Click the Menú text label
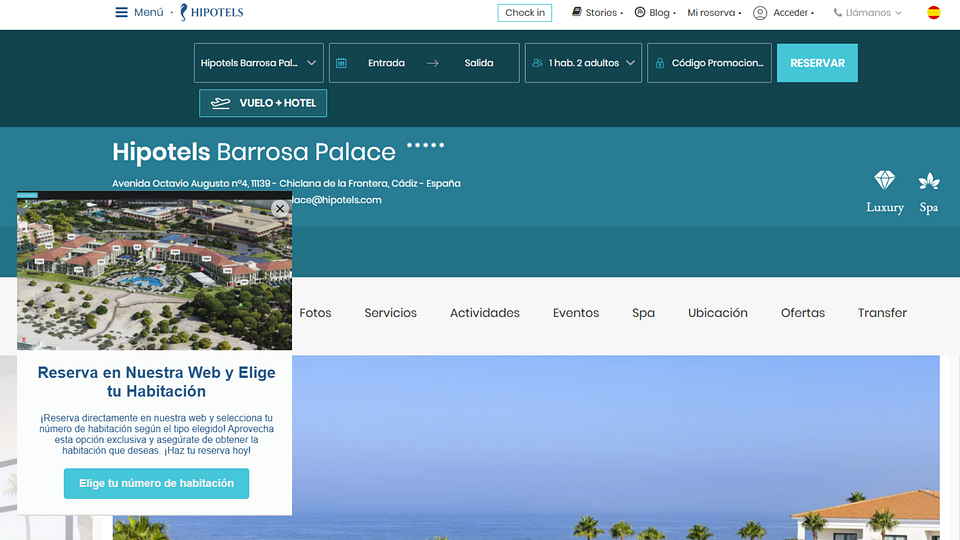This screenshot has height=540, width=960. (149, 12)
